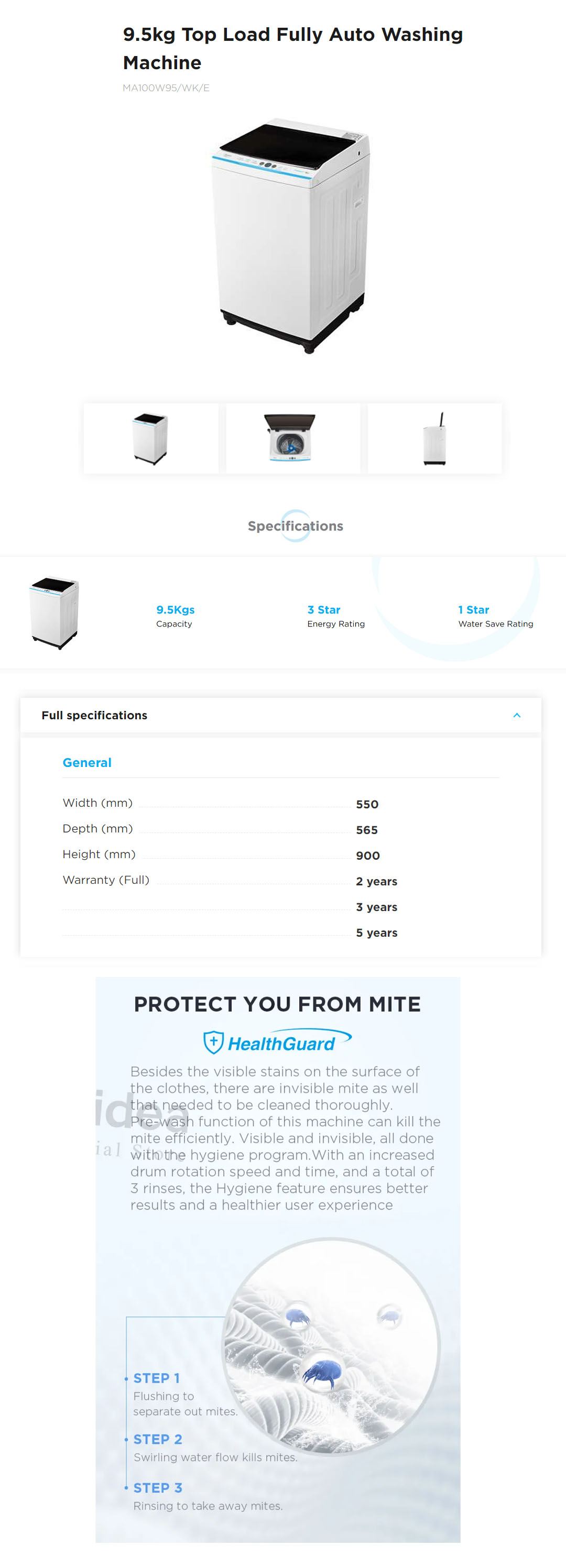The width and height of the screenshot is (566, 1568).
Task: Click the small washer icon in specs bar
Action: point(54,613)
